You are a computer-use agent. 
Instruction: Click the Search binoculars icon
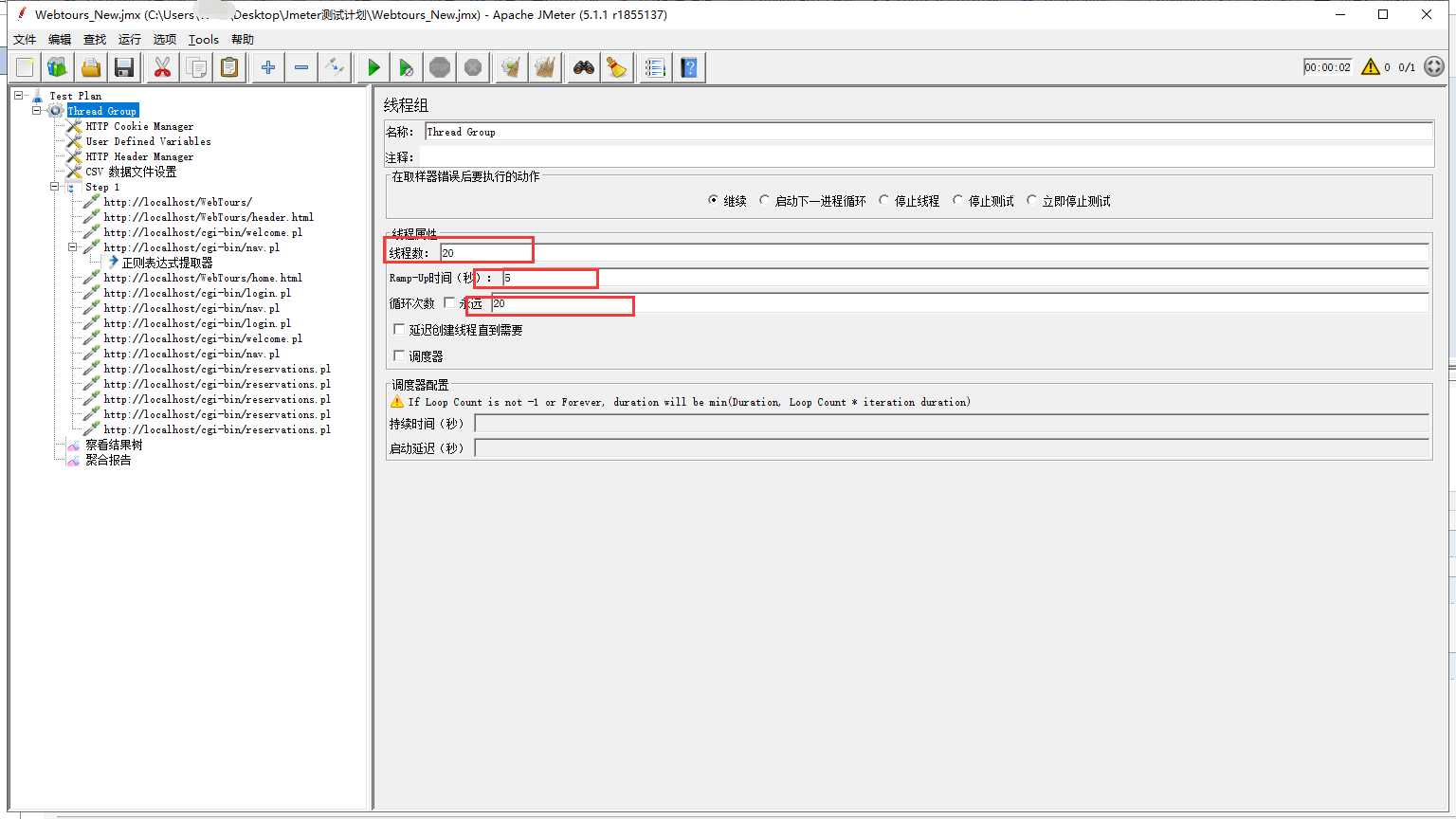pos(584,67)
